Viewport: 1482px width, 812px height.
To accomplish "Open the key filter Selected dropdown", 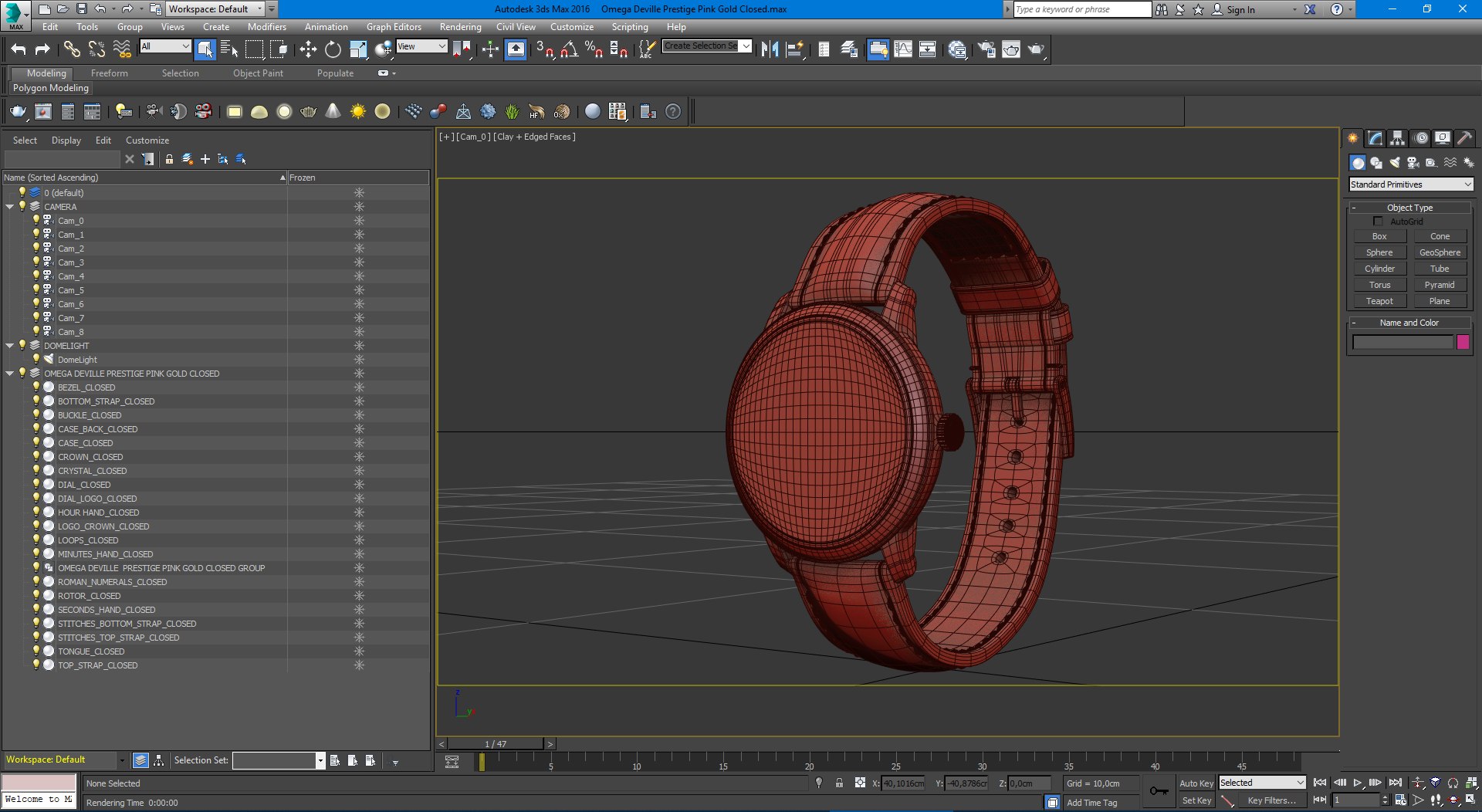I will (1262, 783).
